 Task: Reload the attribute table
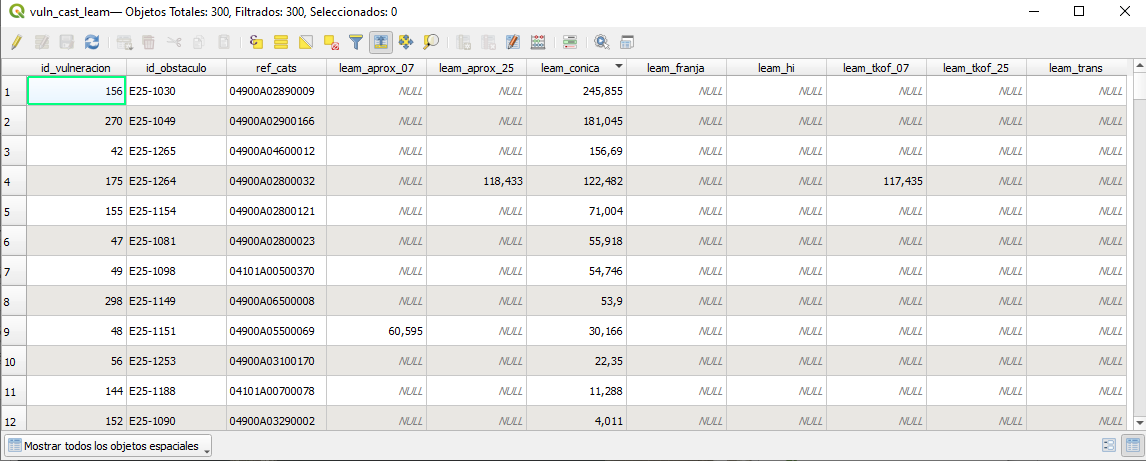pos(91,42)
